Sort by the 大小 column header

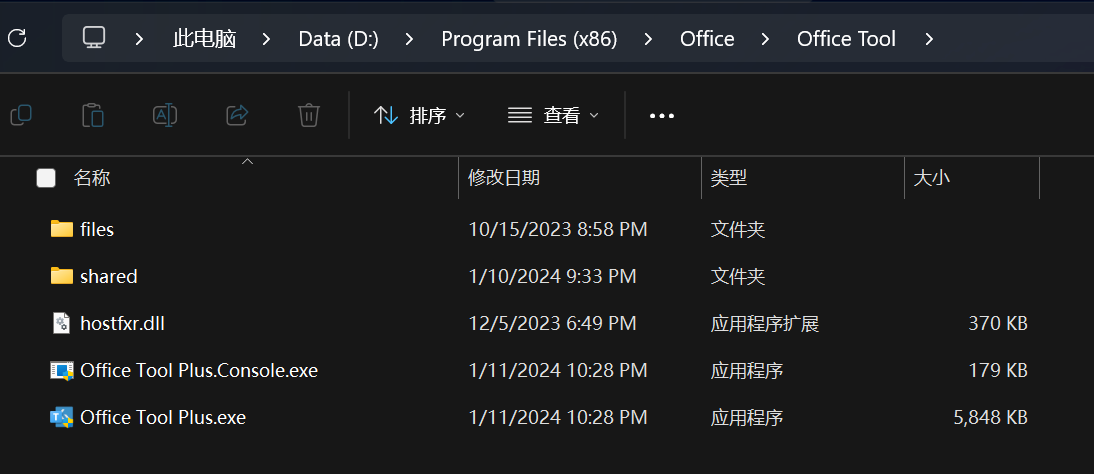[932, 178]
